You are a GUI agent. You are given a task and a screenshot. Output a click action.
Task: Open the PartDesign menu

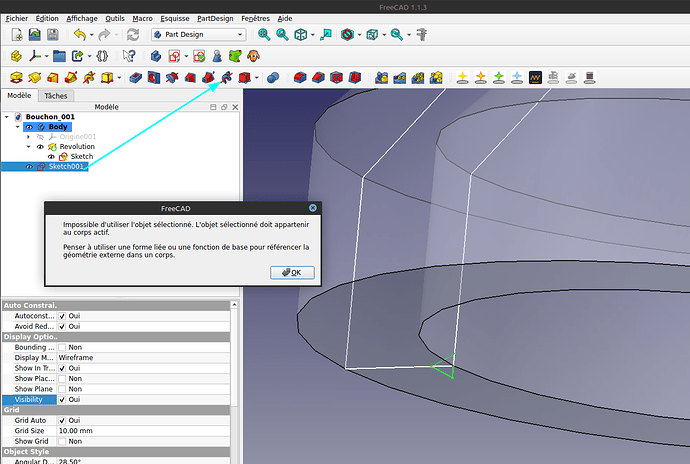(215, 18)
